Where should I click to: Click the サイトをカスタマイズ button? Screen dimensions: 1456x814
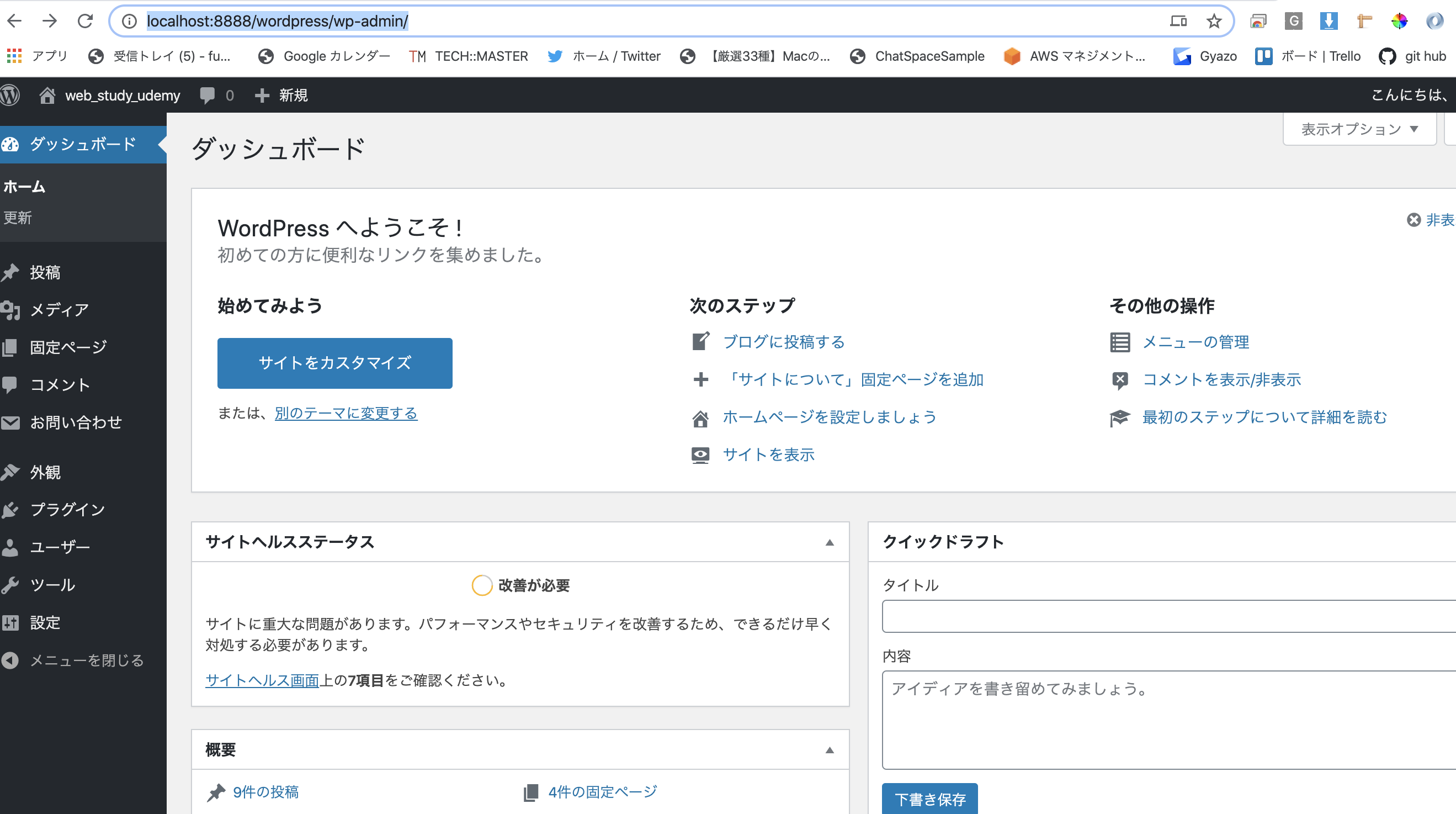(334, 363)
